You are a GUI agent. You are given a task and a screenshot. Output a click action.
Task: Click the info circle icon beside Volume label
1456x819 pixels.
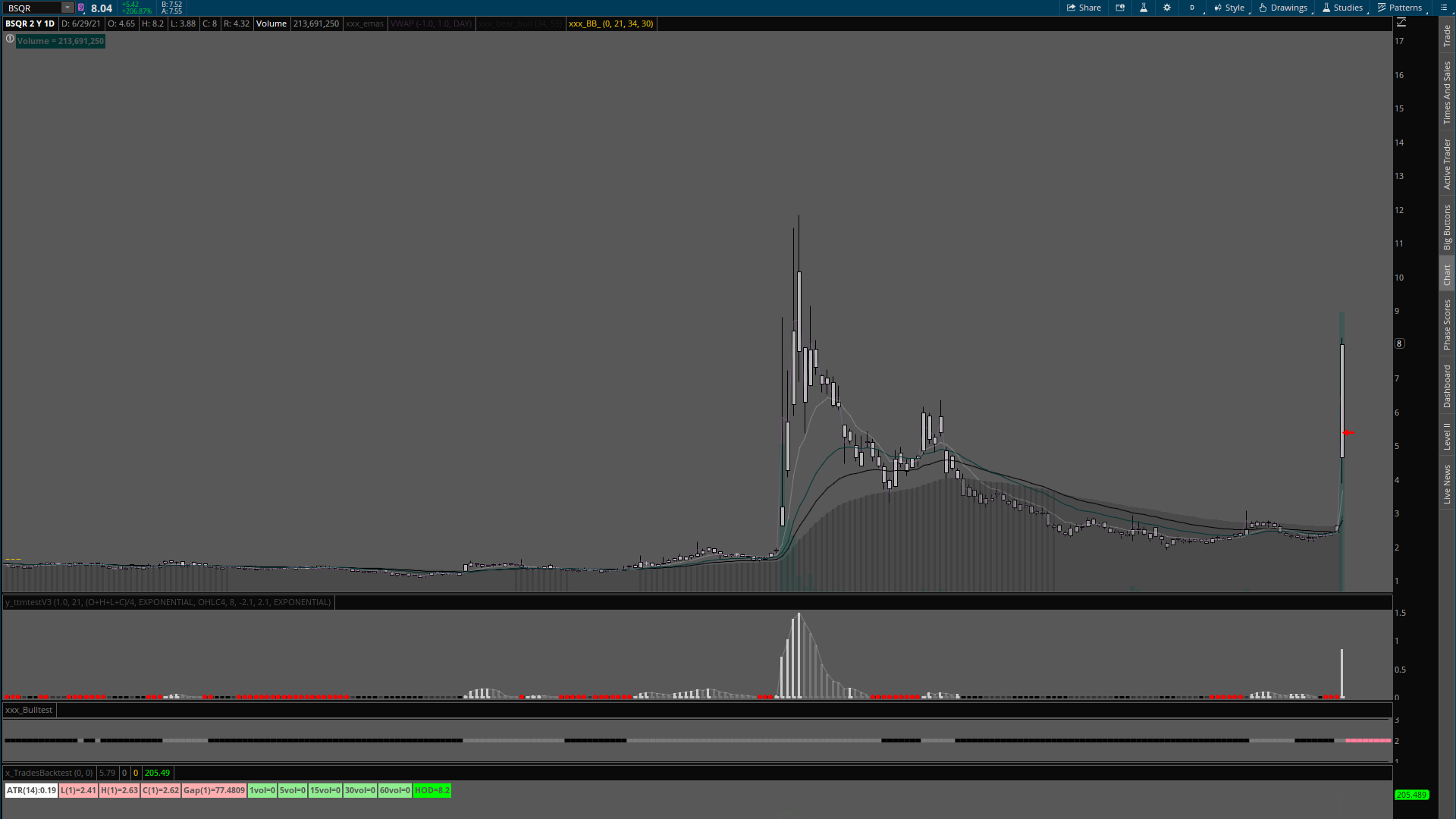[x=10, y=39]
